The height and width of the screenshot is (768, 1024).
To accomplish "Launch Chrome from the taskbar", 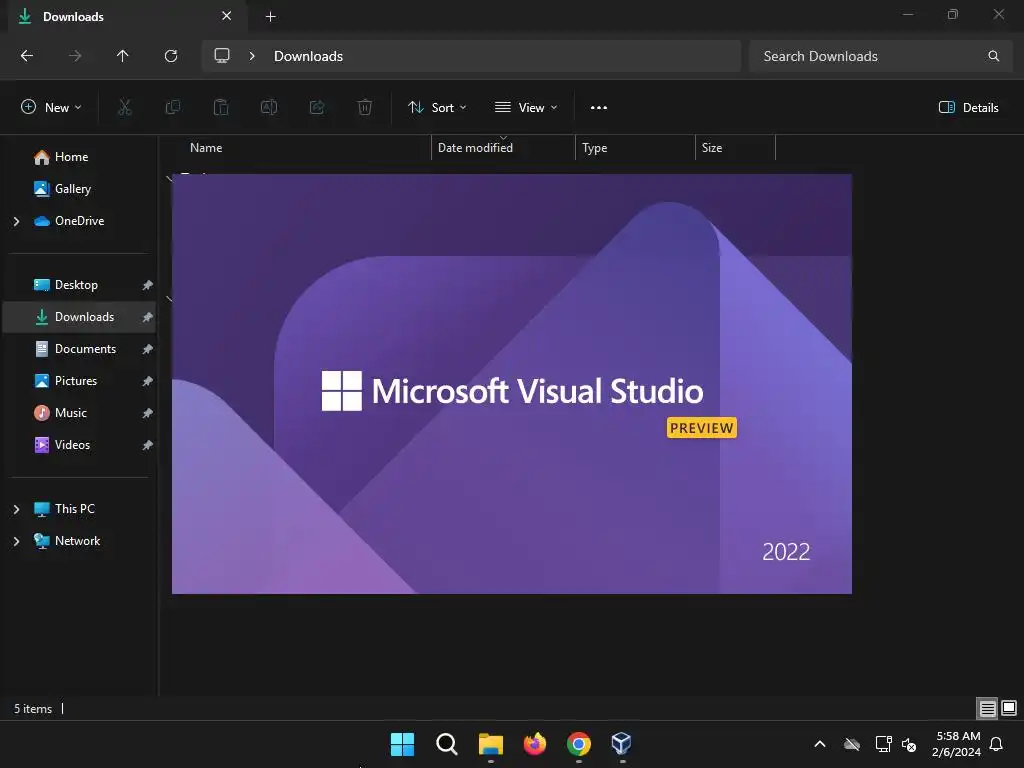I will tap(579, 744).
